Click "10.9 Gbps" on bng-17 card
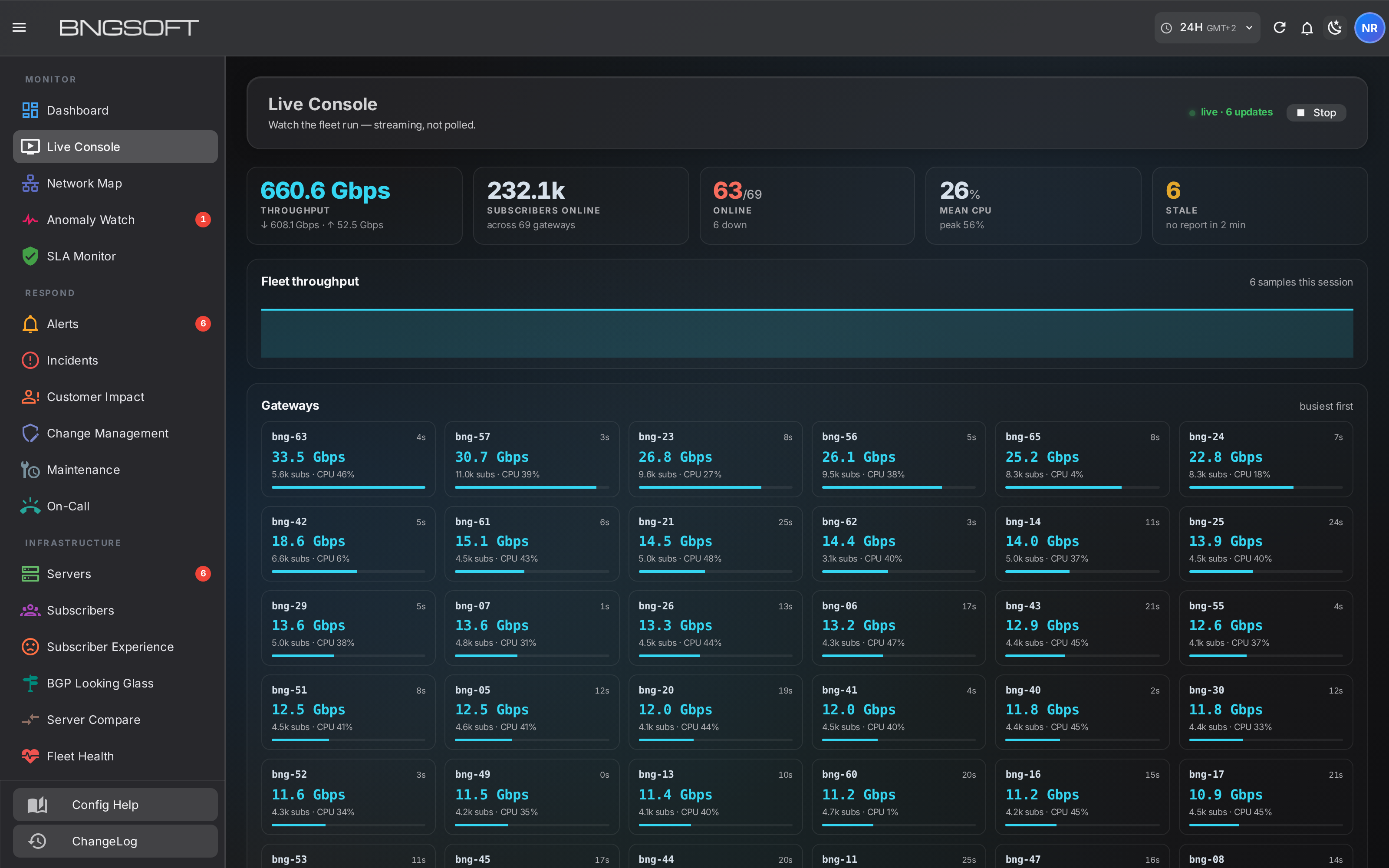This screenshot has height=868, width=1389. (1225, 795)
